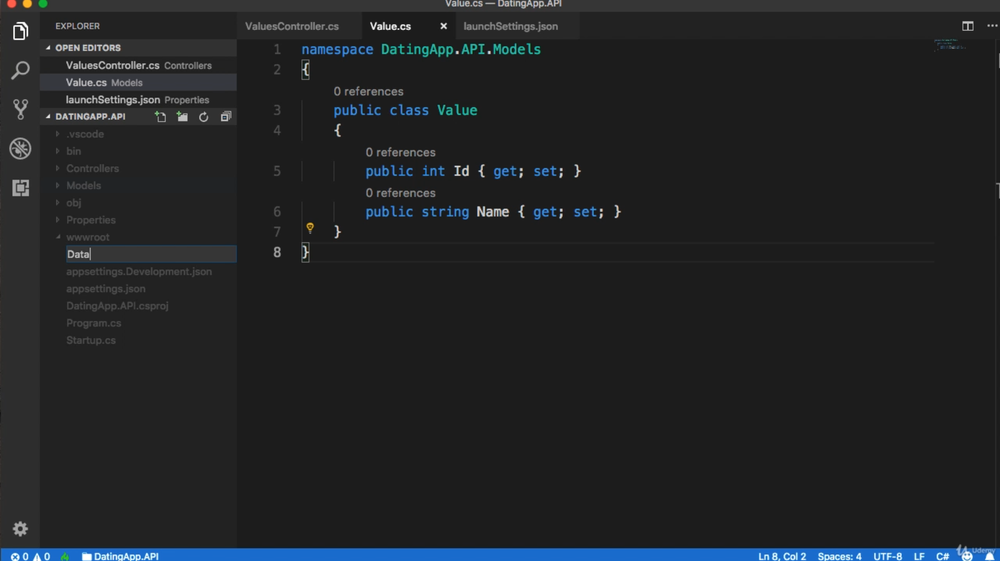This screenshot has width=1000, height=561.
Task: Open the Source Control view icon
Action: (20, 109)
